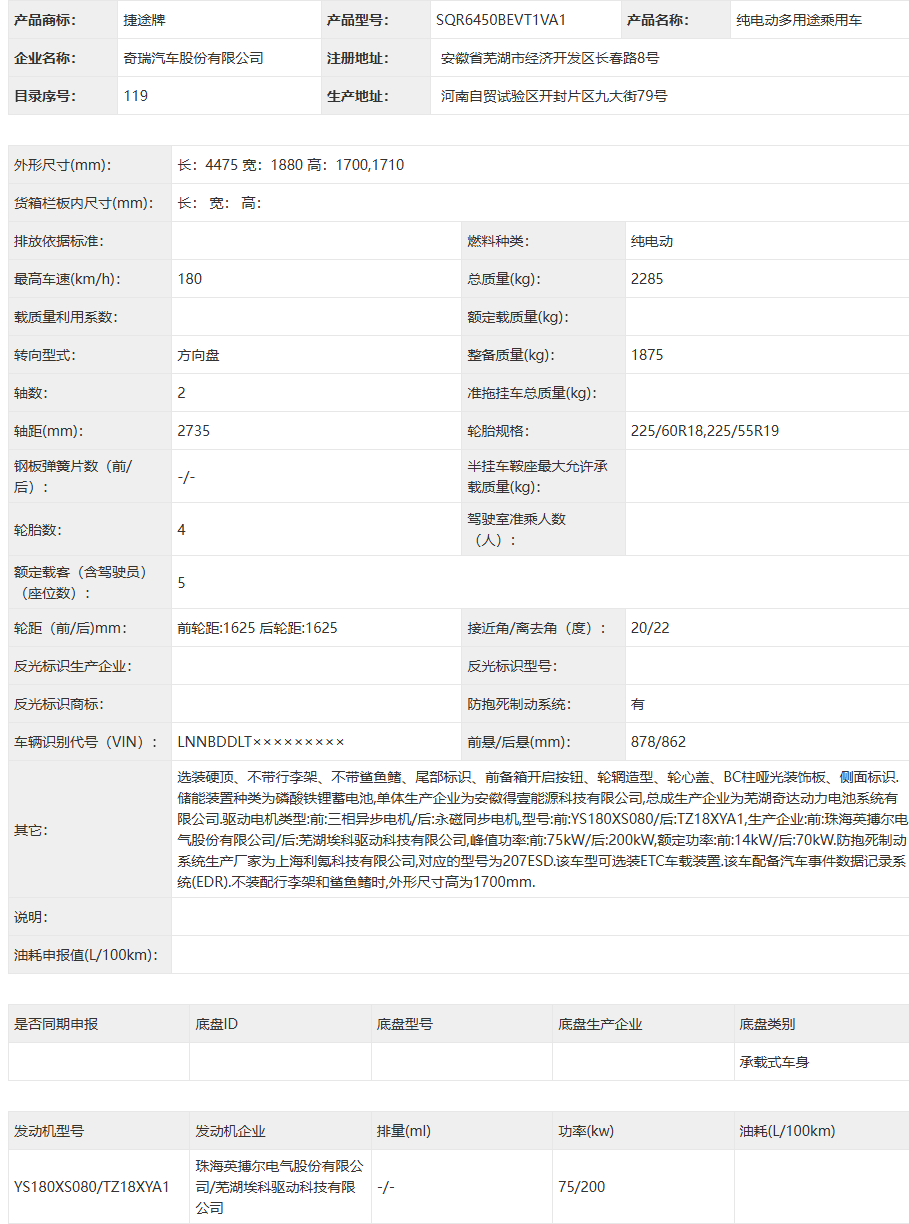Select production address 河南自贸试验区开封片区九大街79号
This screenshot has height=1224, width=909.
pos(554,96)
